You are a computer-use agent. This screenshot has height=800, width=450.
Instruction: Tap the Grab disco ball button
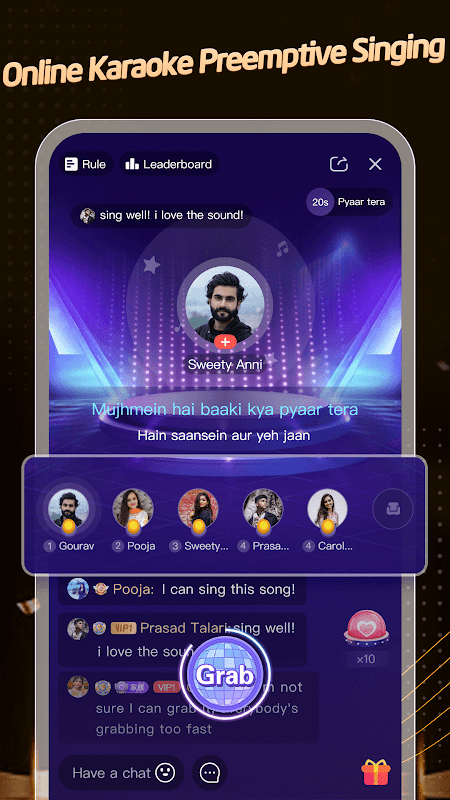pyautogui.click(x=225, y=676)
